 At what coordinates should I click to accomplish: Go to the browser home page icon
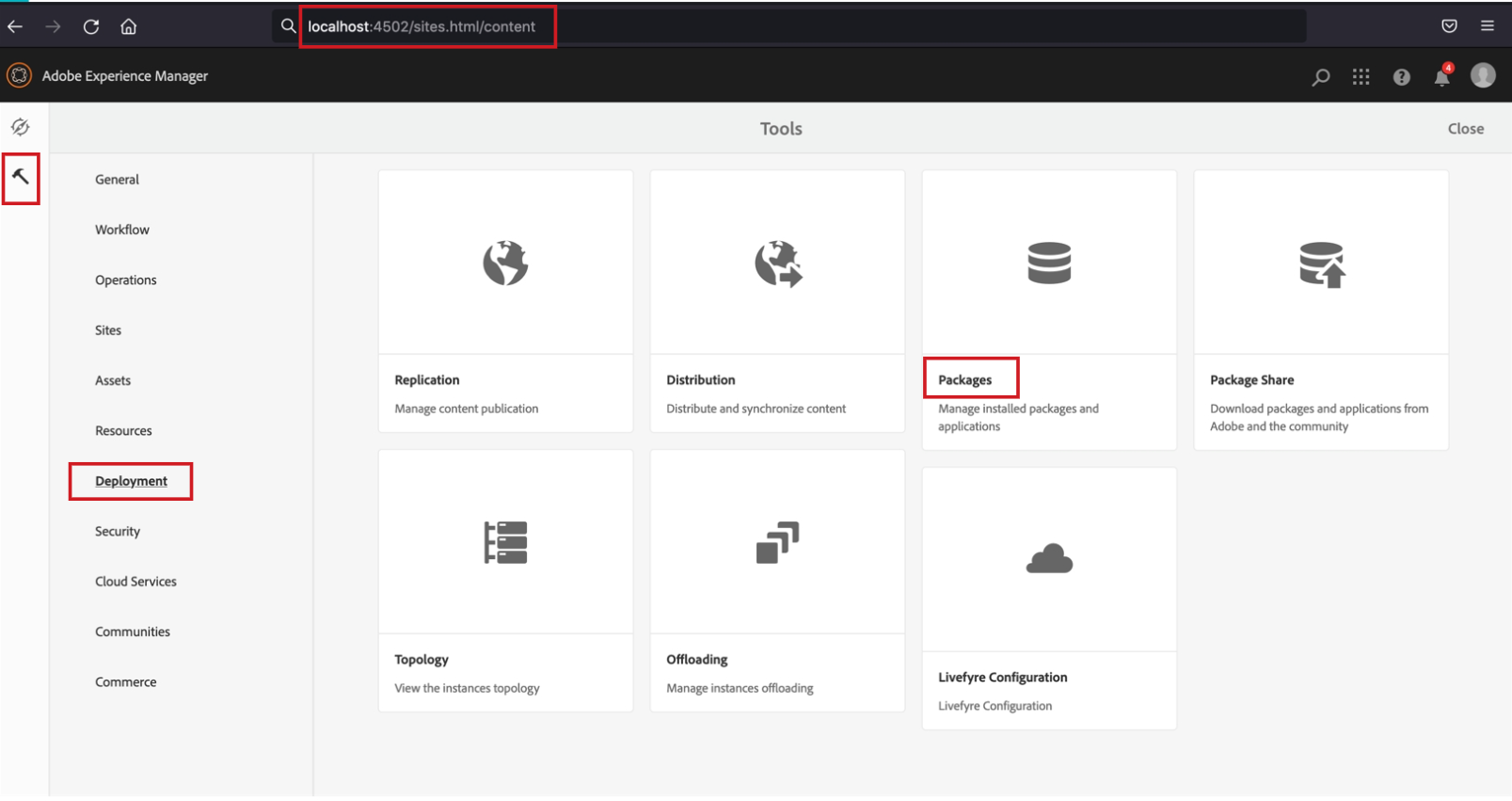pos(129,26)
